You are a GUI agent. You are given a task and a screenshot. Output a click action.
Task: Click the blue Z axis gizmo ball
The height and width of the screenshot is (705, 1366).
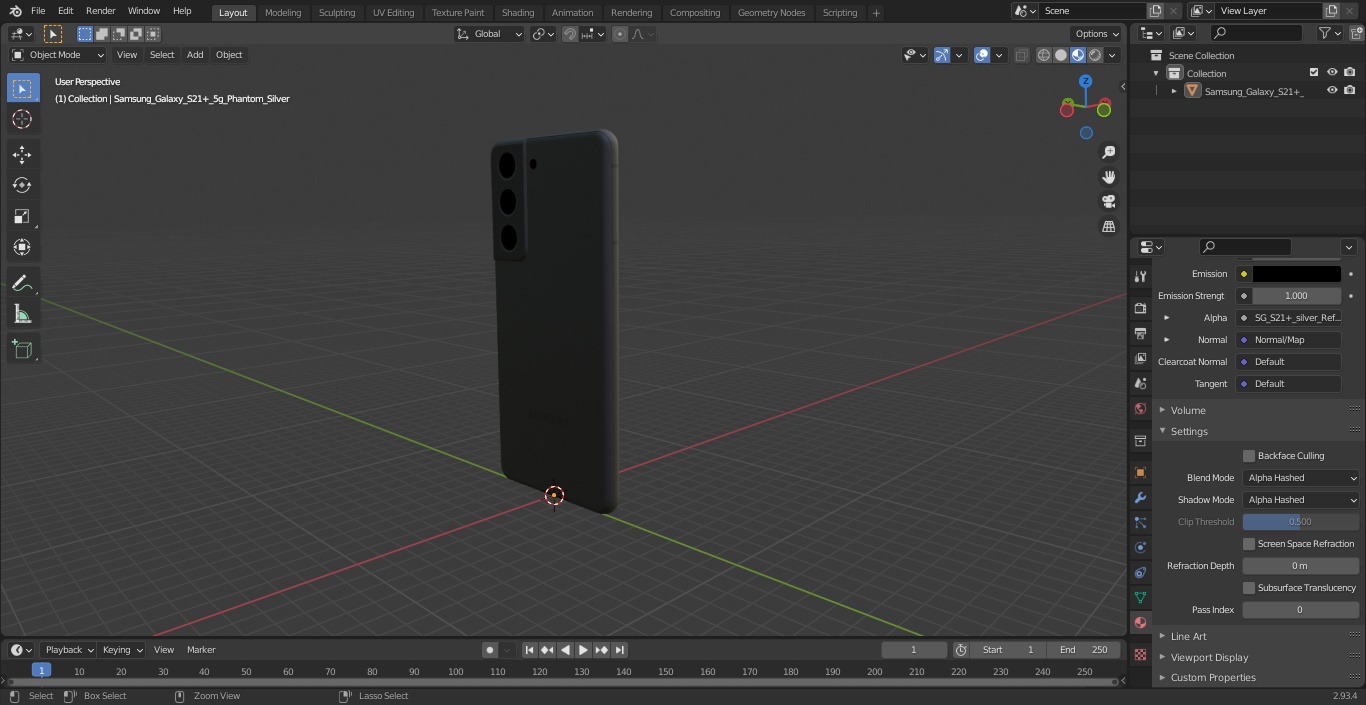tap(1086, 81)
